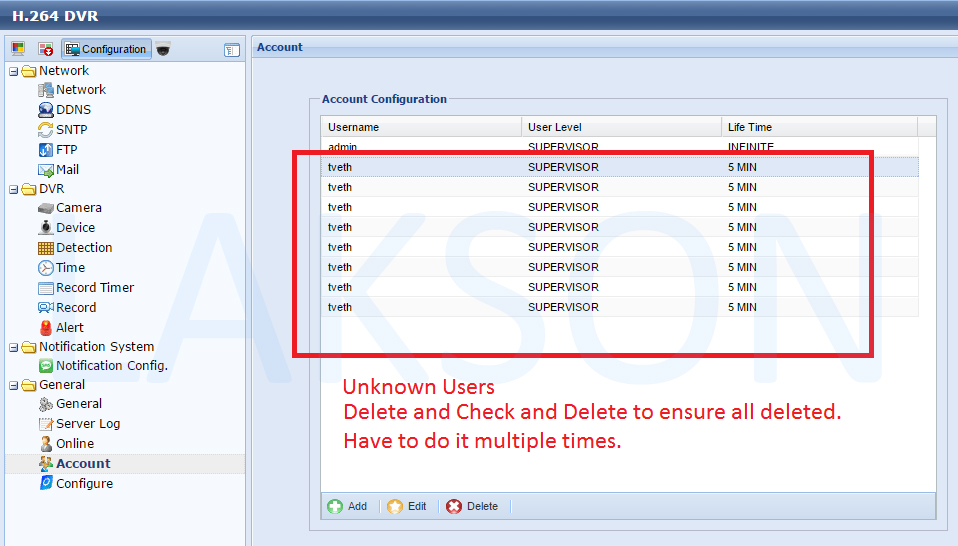Click the backup download icon in toolbar
The height and width of the screenshot is (546, 958).
point(45,49)
